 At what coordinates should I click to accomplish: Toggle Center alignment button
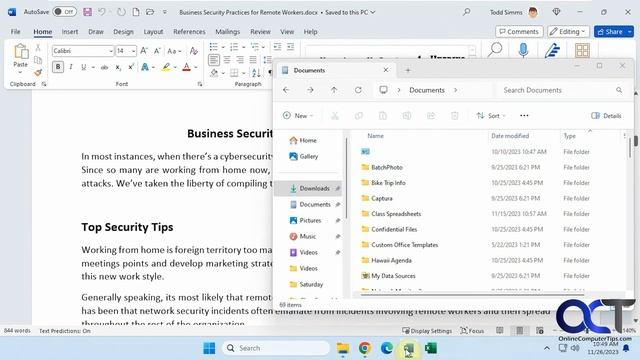227,60
